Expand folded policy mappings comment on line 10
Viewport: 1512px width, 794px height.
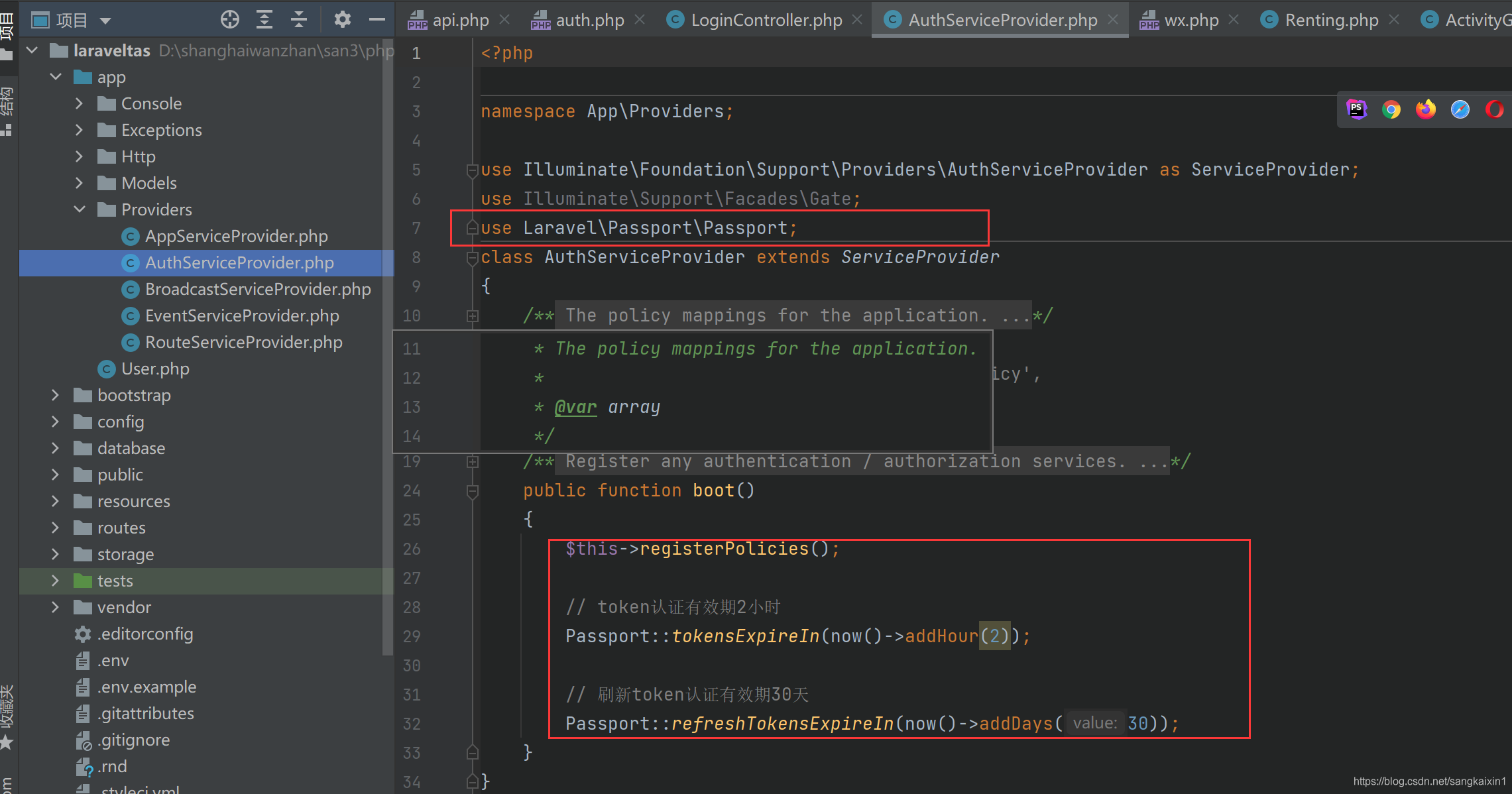click(x=473, y=316)
